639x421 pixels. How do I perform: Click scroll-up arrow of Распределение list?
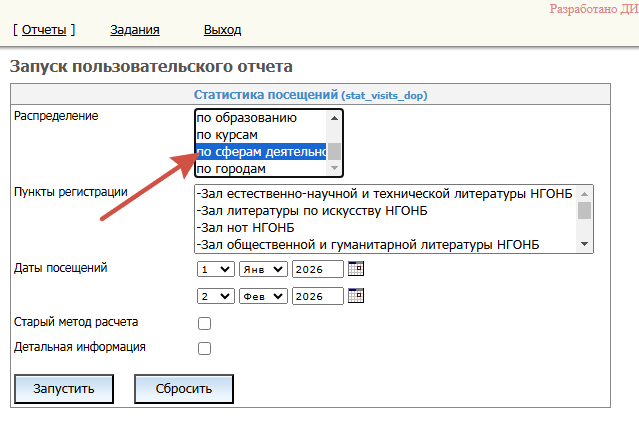pos(334,118)
